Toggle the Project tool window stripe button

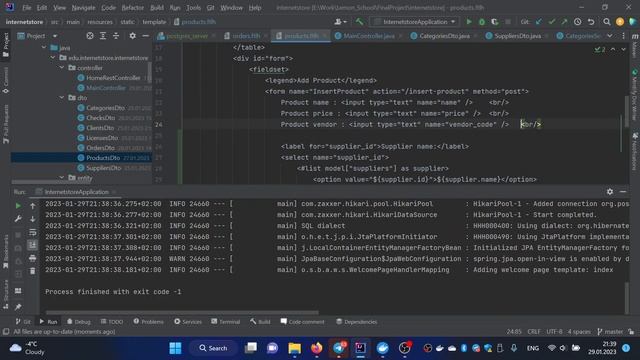click(x=6, y=44)
